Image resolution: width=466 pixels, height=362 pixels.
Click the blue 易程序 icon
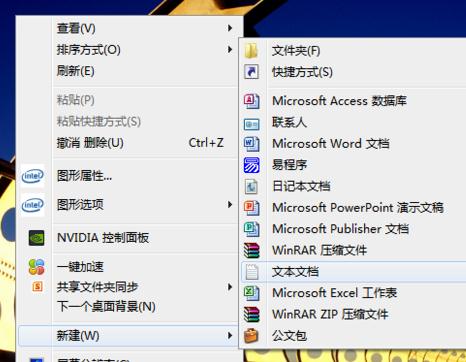pos(251,165)
